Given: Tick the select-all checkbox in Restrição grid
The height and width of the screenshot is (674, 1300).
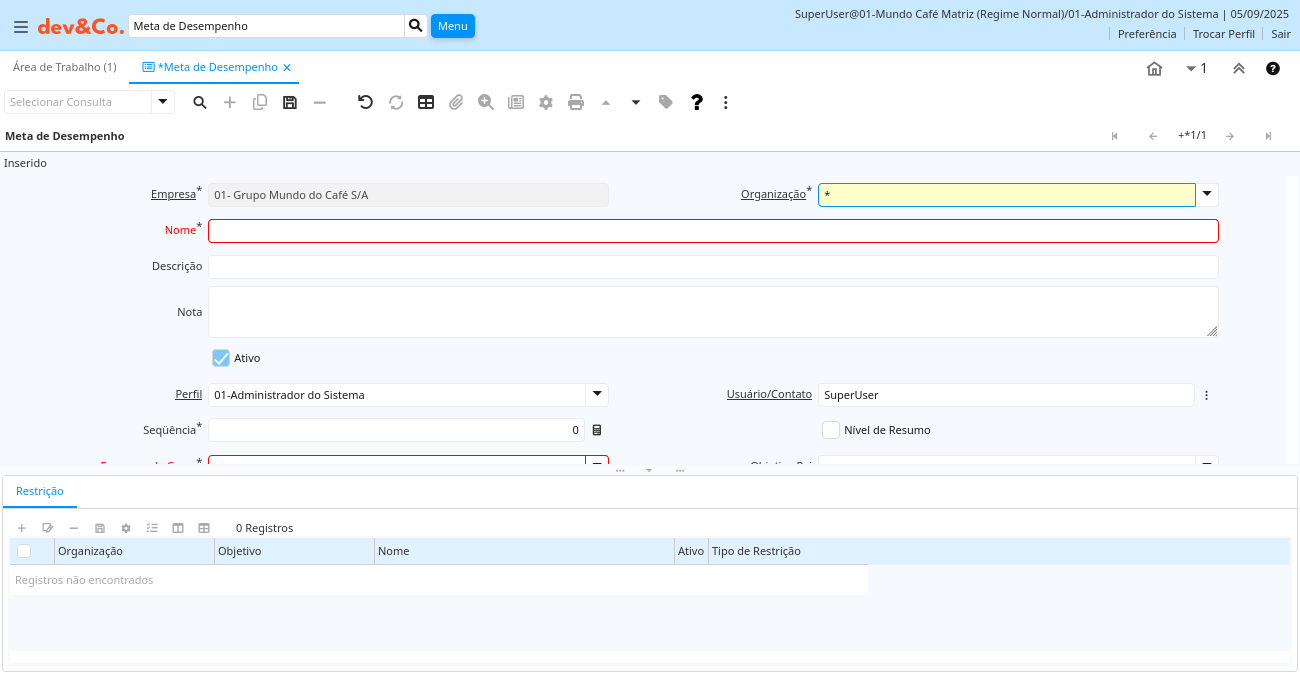Looking at the screenshot, I should 24,551.
